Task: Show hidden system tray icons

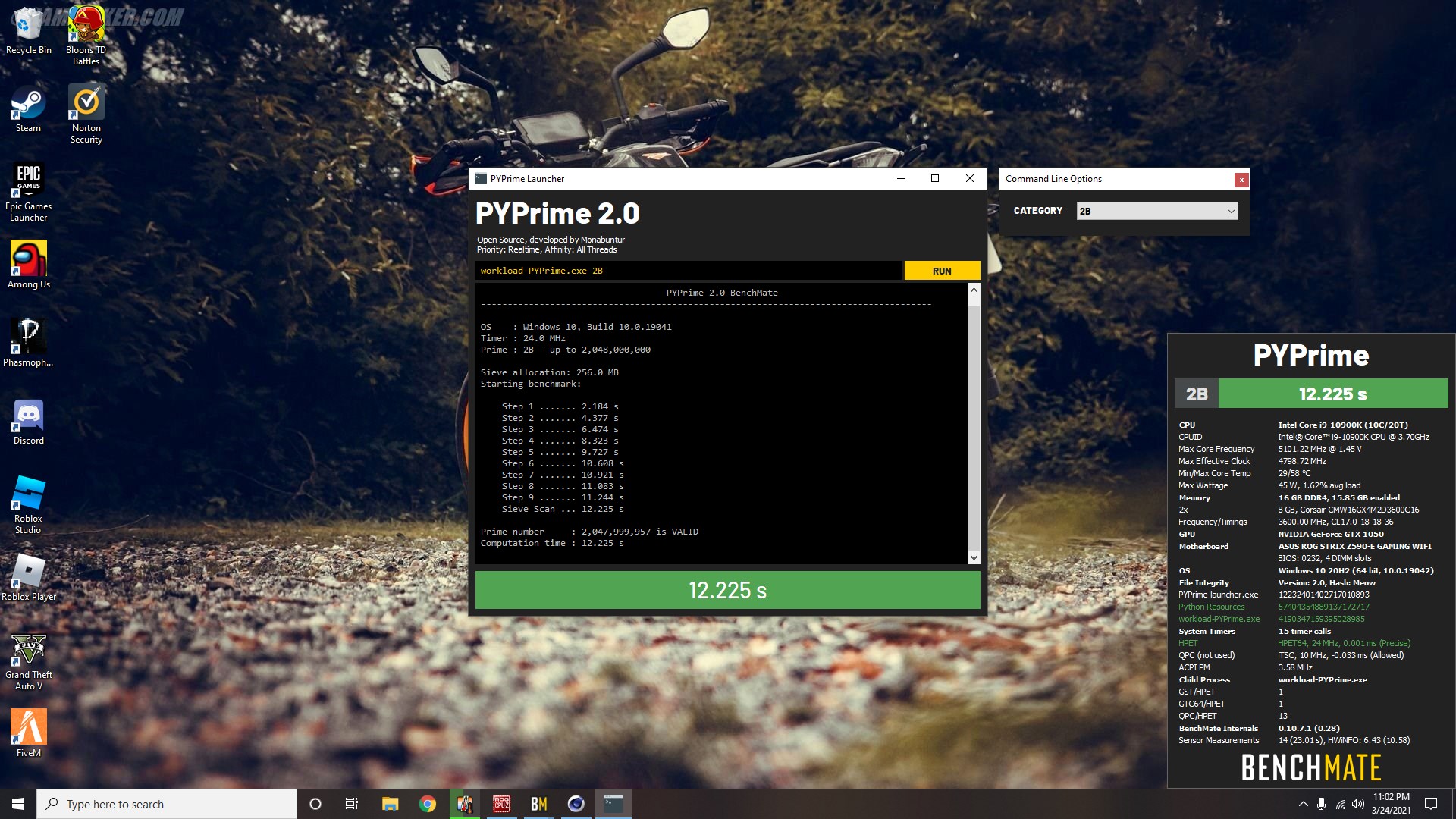Action: pyautogui.click(x=1303, y=804)
